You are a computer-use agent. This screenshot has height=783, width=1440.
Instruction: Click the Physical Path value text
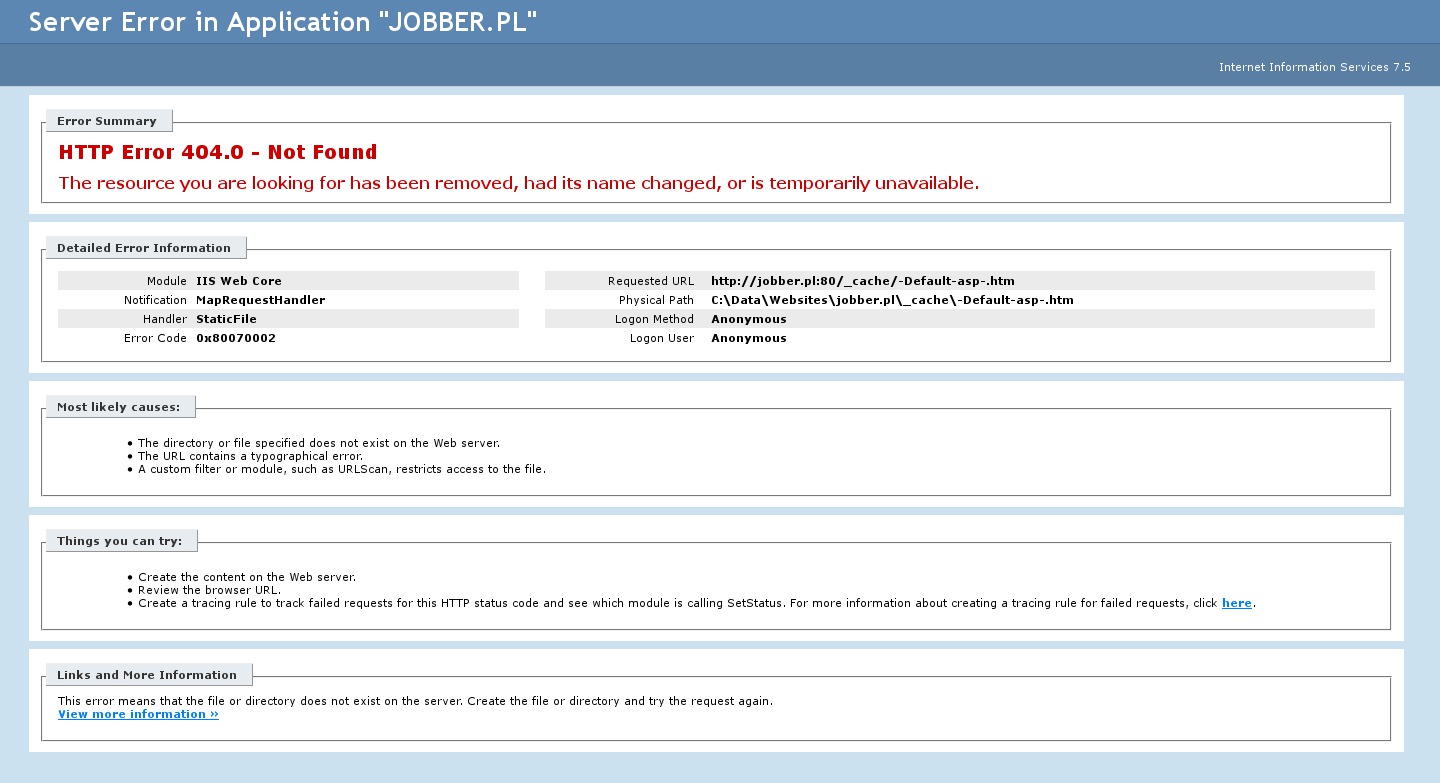click(x=892, y=300)
